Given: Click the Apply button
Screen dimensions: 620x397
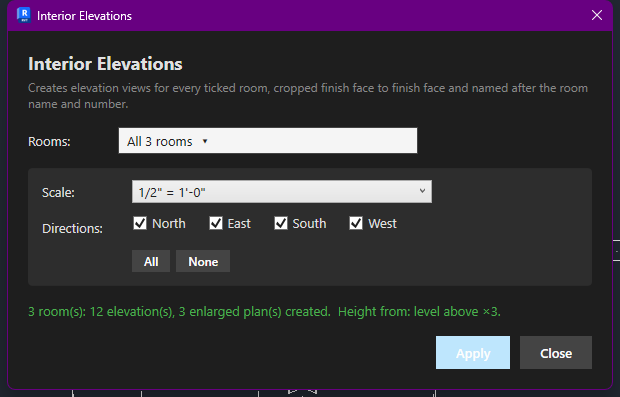Looking at the screenshot, I should [473, 353].
